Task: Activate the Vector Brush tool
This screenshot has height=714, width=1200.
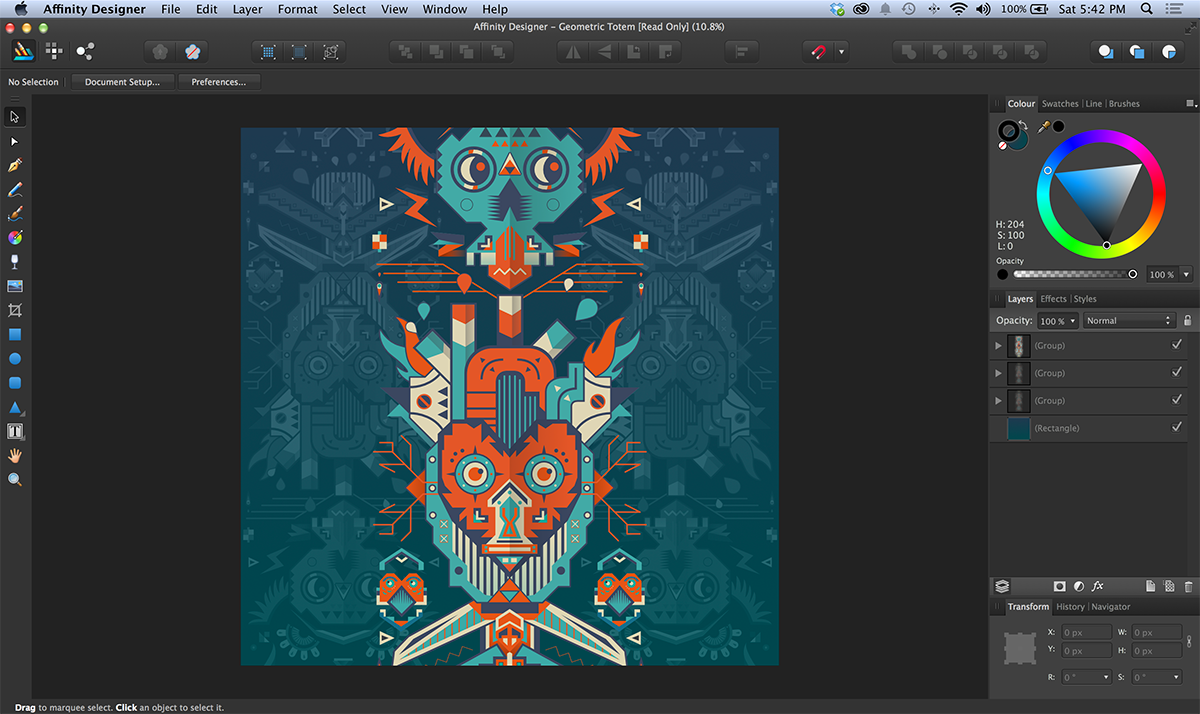Action: click(14, 213)
